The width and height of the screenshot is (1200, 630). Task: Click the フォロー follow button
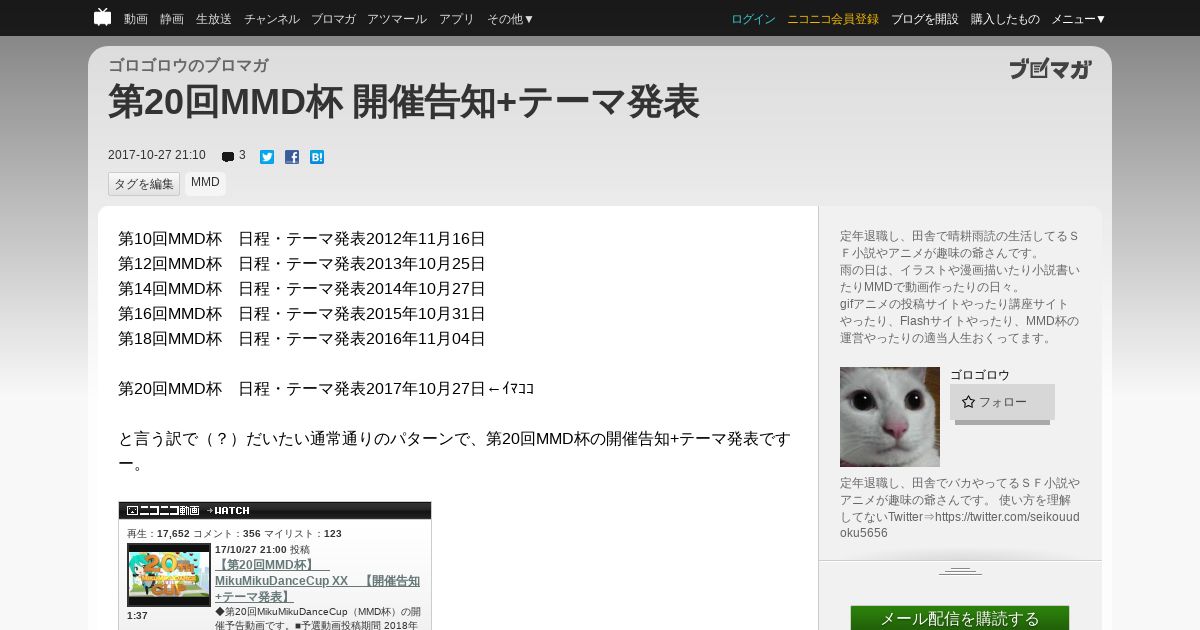[x=1002, y=402]
